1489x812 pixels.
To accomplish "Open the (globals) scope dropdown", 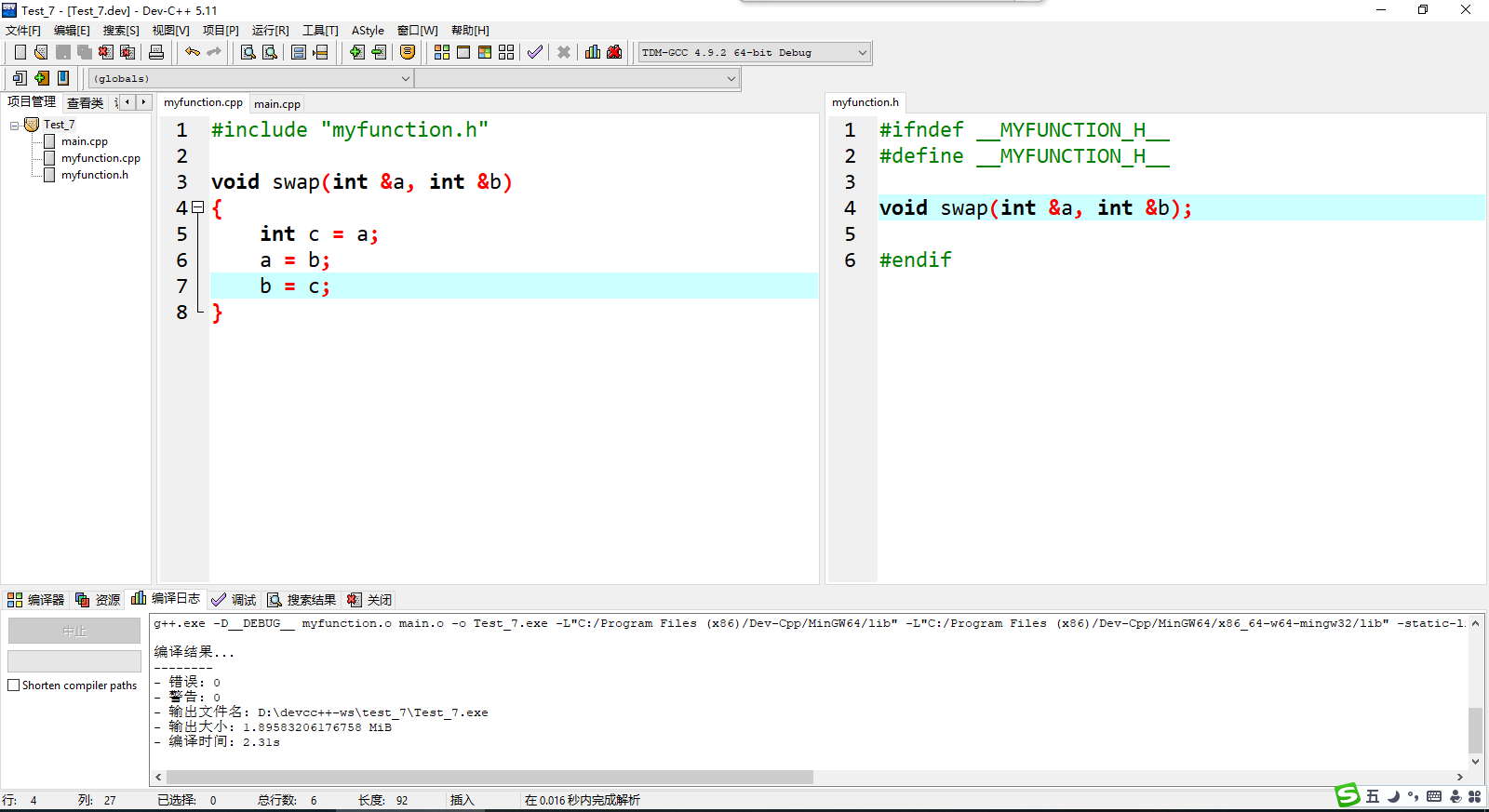I will tap(405, 79).
